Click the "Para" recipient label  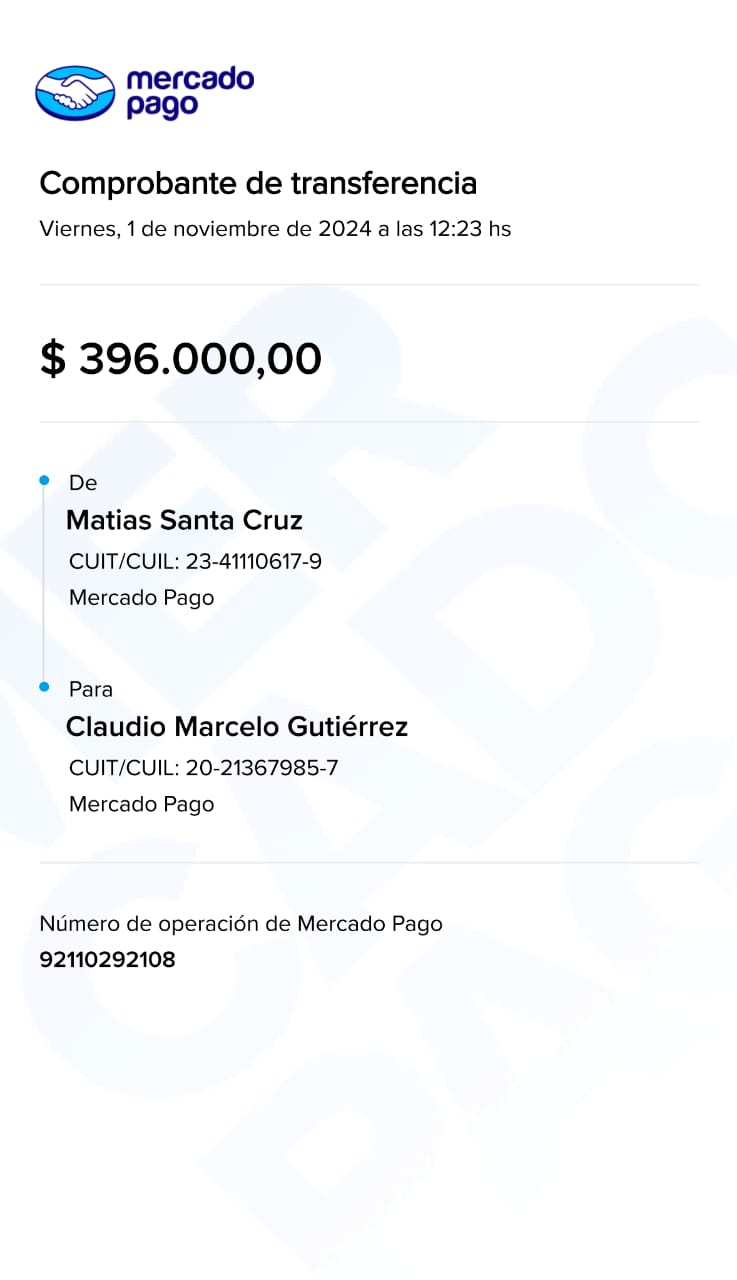click(91, 689)
